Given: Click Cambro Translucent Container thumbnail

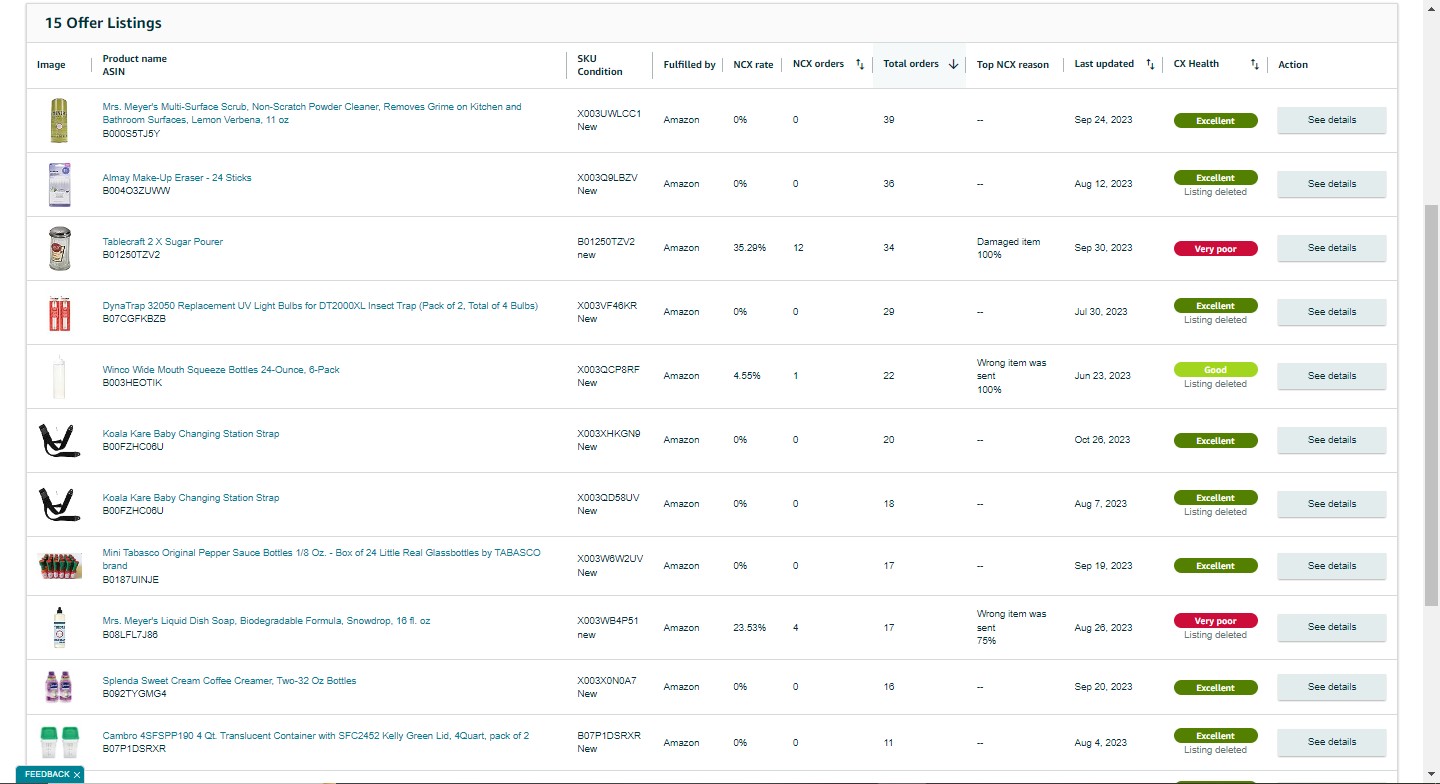Looking at the screenshot, I should [60, 742].
